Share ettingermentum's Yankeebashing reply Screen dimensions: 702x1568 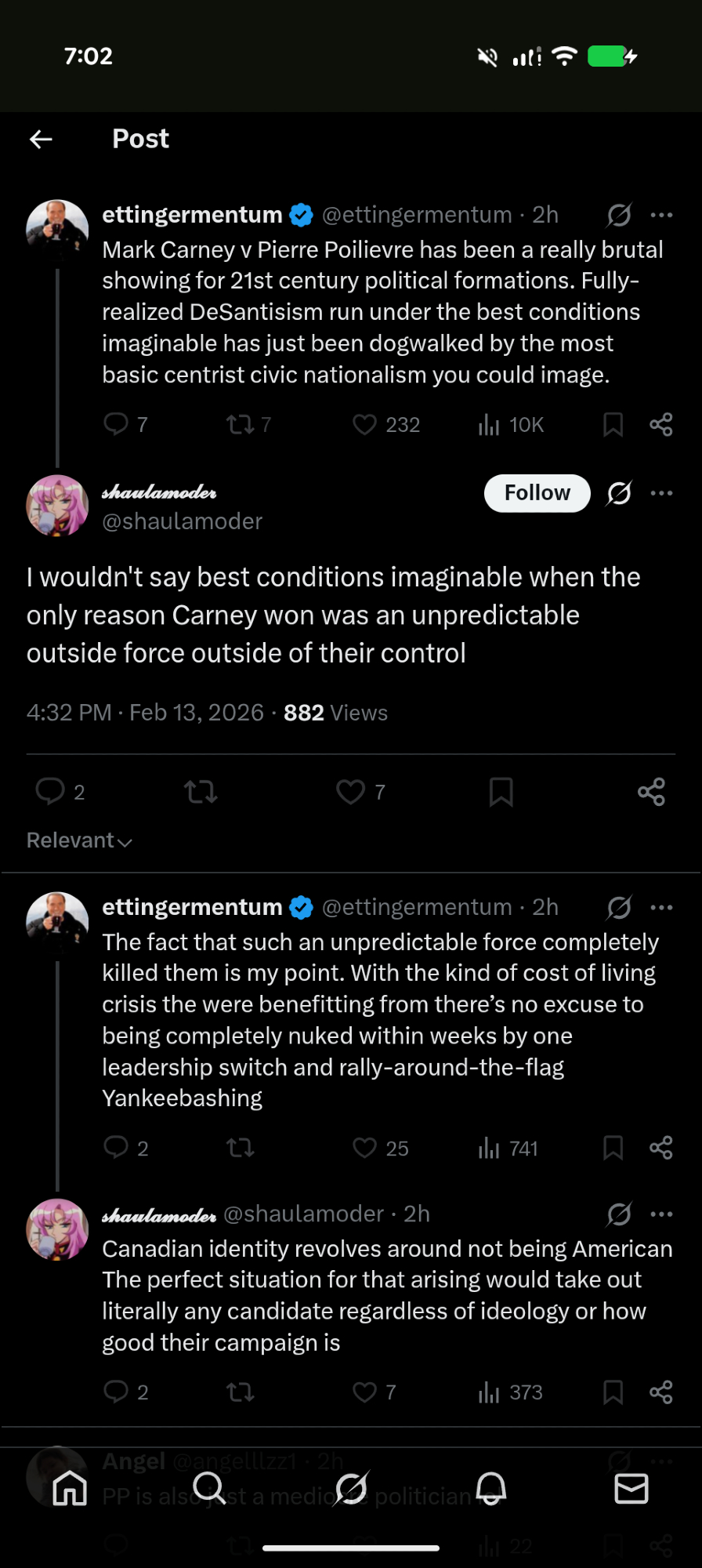(660, 1148)
